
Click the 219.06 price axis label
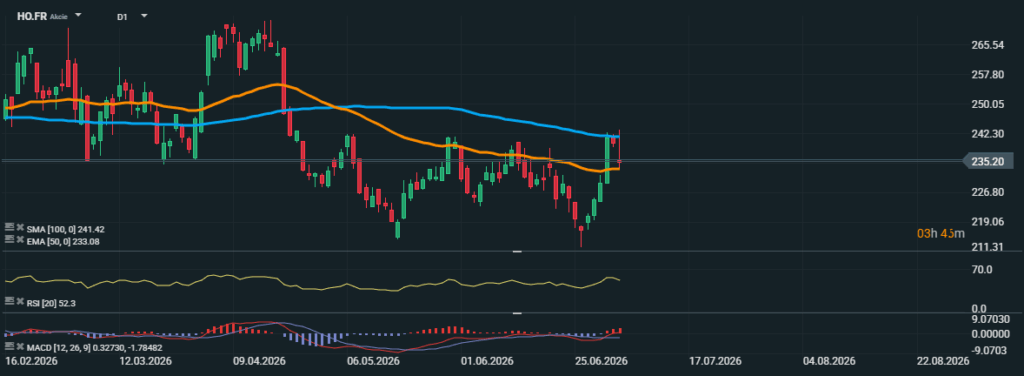coord(988,222)
